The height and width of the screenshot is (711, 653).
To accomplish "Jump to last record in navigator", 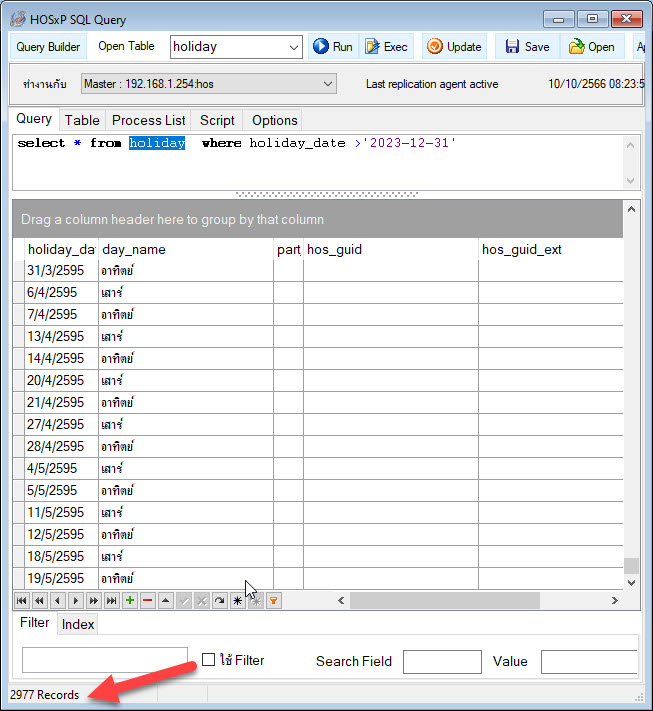I will (x=111, y=601).
